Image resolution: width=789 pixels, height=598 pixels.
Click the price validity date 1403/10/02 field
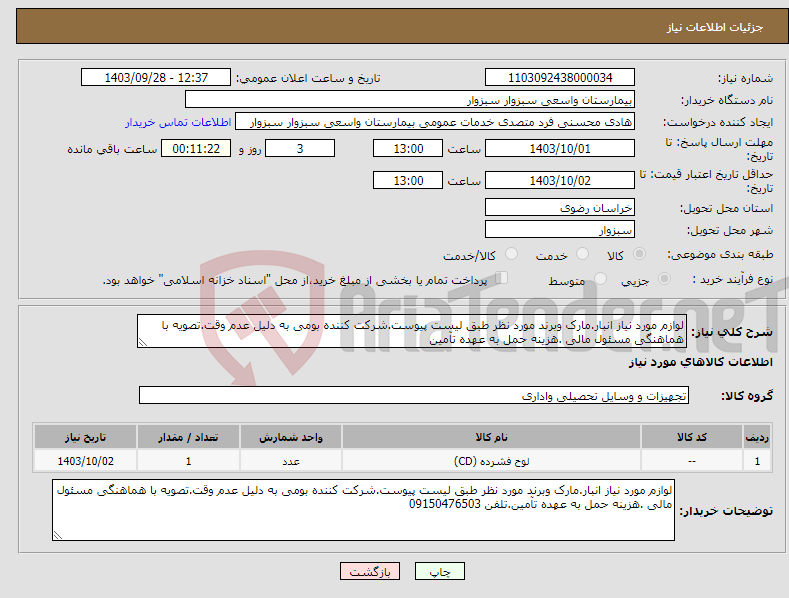(x=560, y=180)
